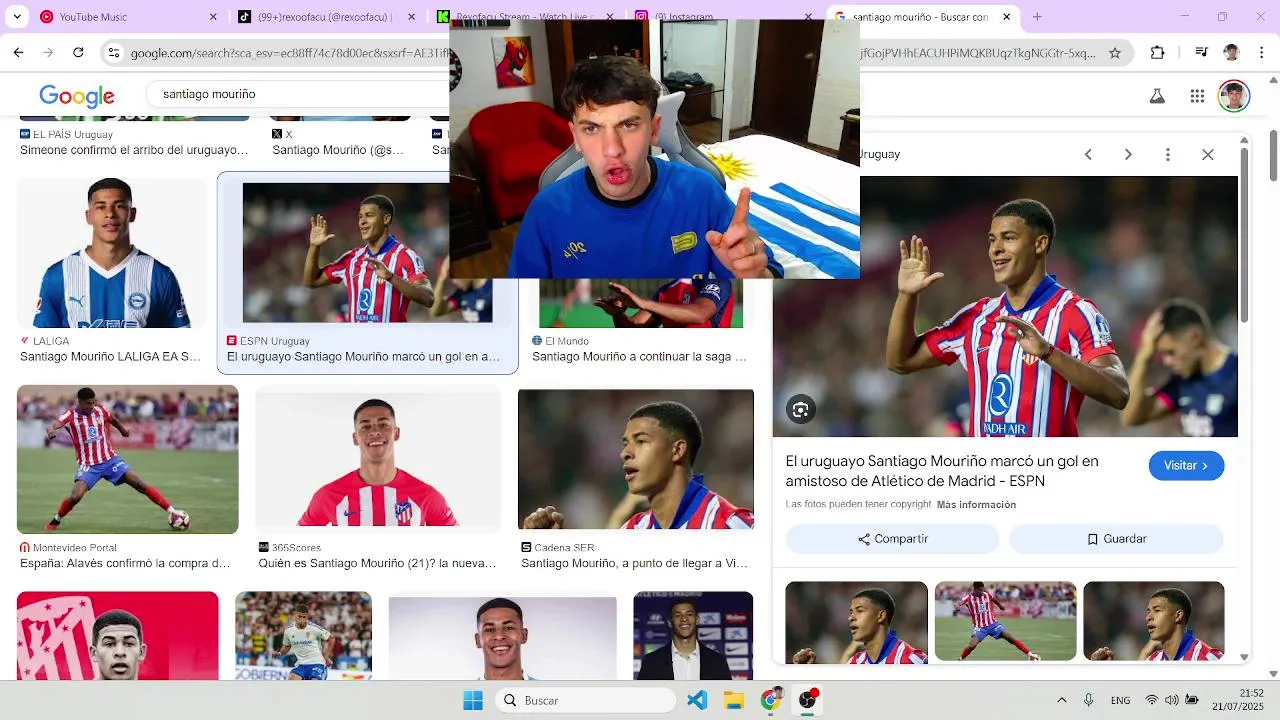Show previous image in the preview panel

[1088, 155]
